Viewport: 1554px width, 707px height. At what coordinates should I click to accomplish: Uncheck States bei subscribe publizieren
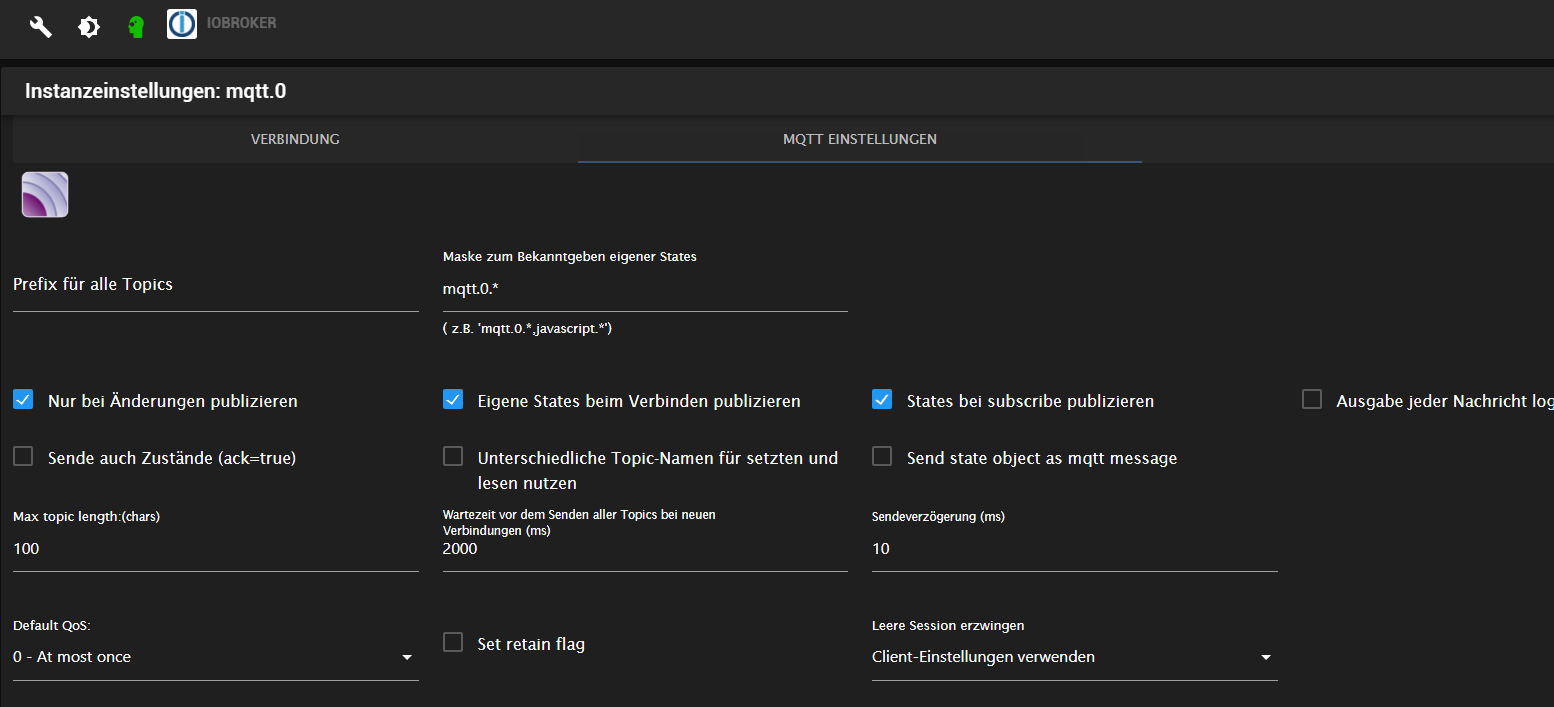(x=882, y=400)
